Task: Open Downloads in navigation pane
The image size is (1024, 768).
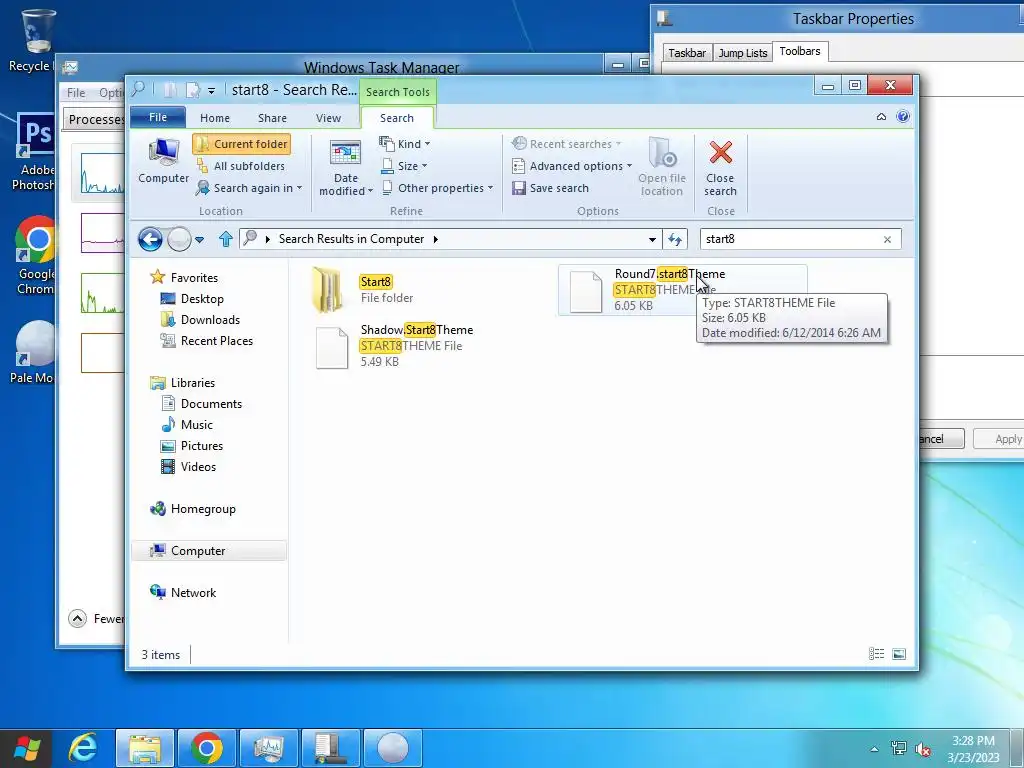Action: (x=210, y=320)
